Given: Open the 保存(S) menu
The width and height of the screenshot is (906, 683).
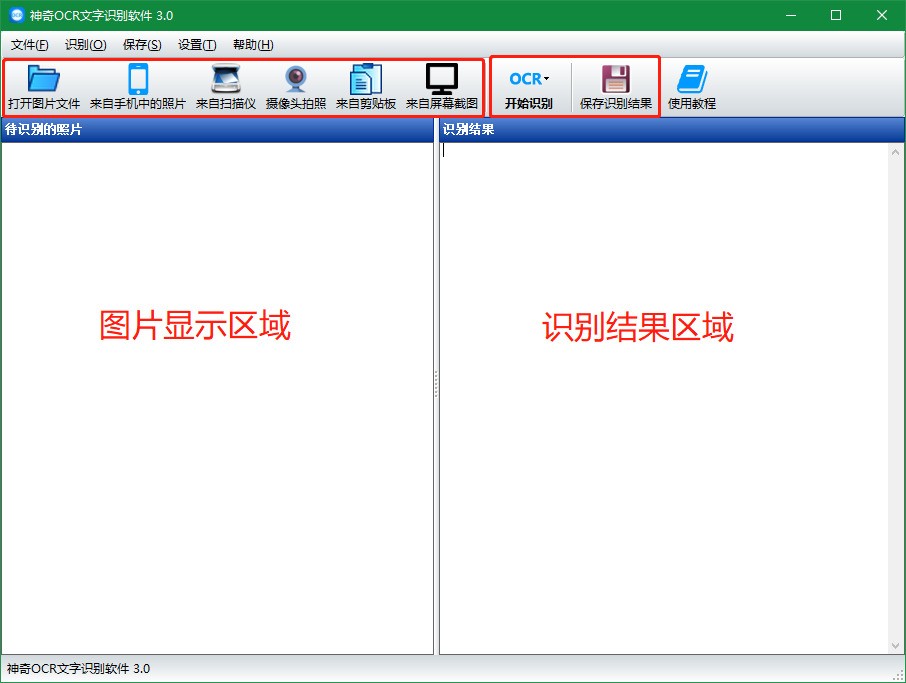Looking at the screenshot, I should pyautogui.click(x=142, y=45).
